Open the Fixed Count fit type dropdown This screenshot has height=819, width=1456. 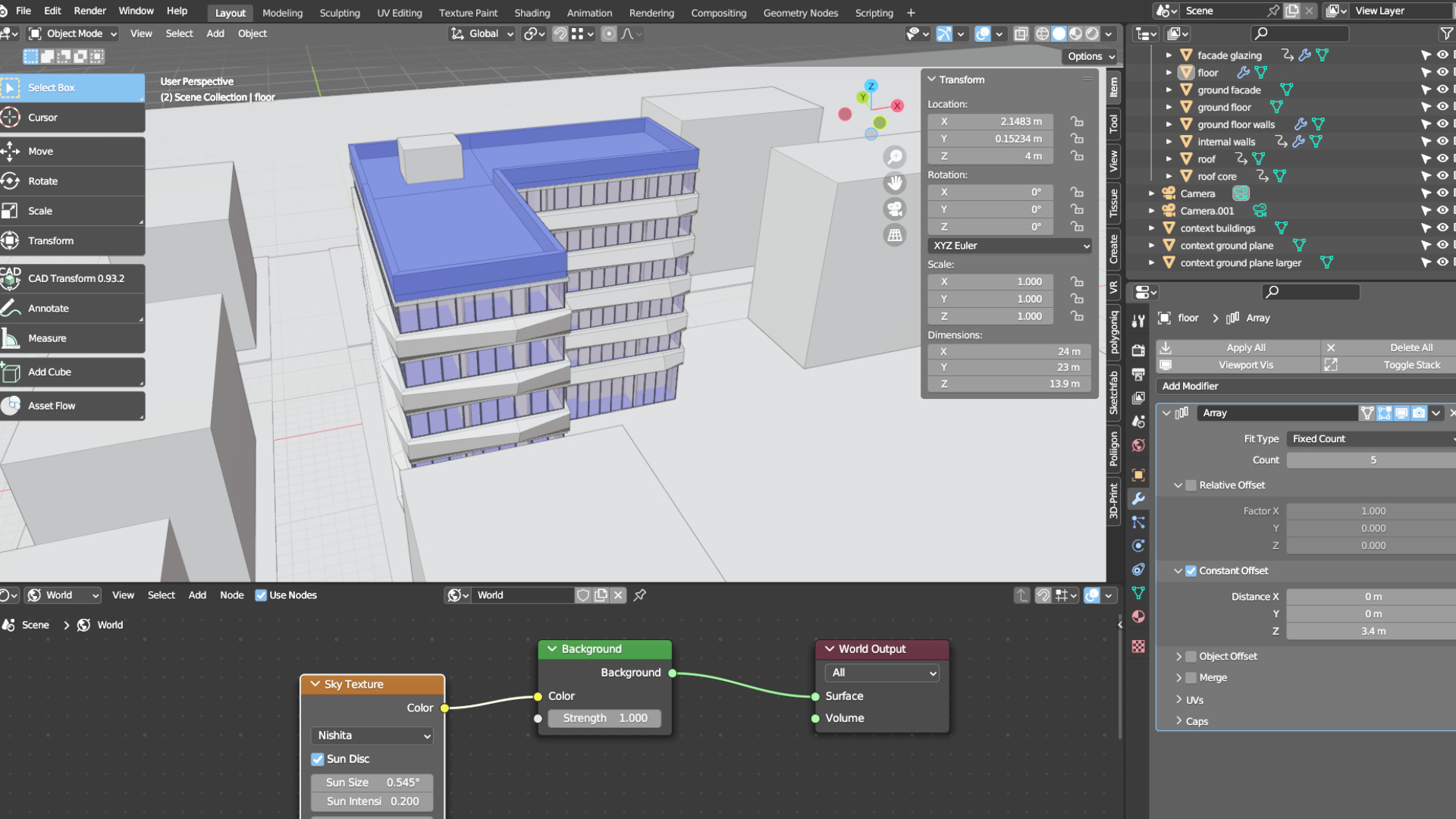(1370, 438)
